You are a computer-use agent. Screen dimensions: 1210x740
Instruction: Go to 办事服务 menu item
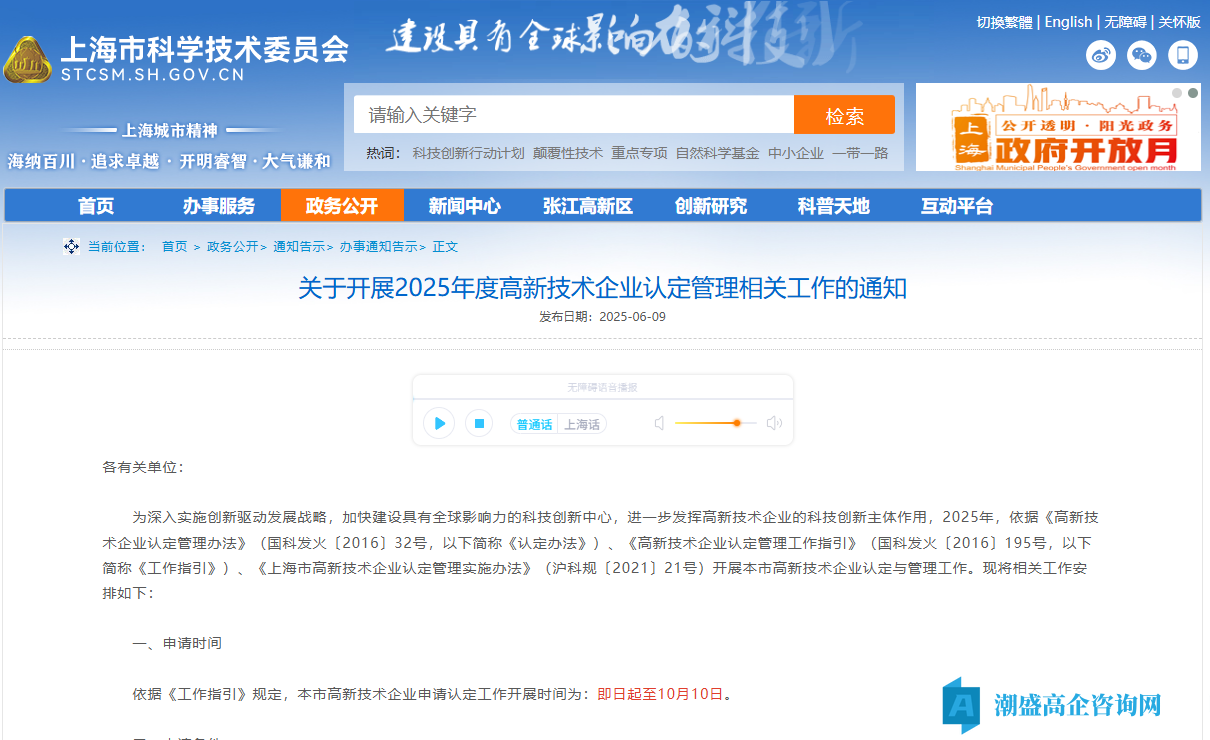[x=219, y=206]
